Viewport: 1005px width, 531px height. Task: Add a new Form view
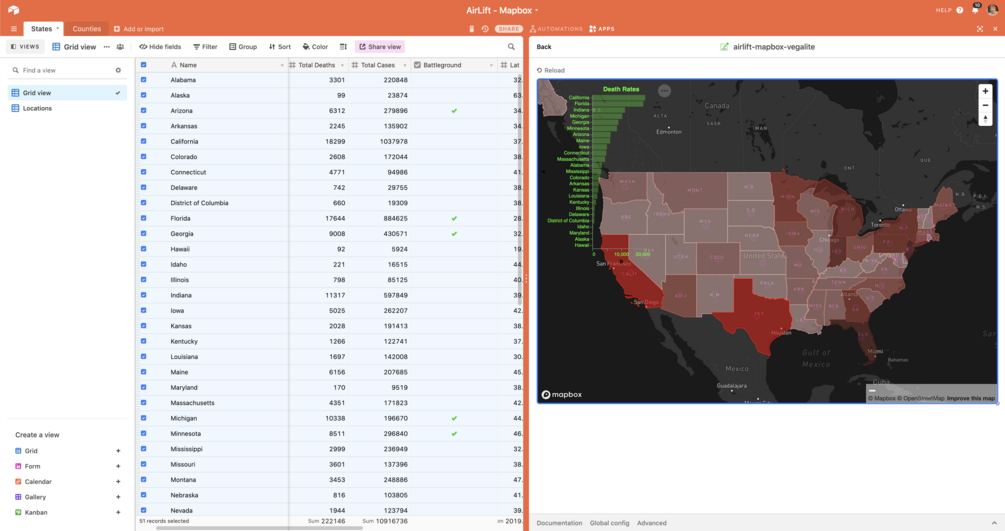[x=118, y=466]
